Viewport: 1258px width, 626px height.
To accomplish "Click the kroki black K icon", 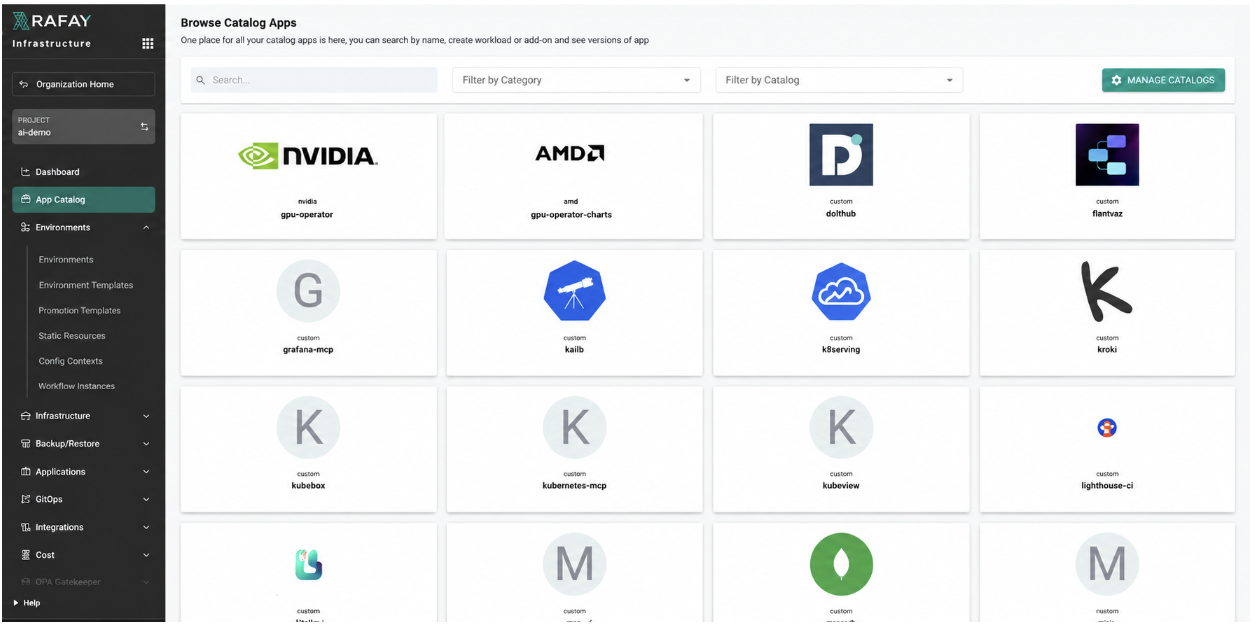I will tap(1107, 291).
